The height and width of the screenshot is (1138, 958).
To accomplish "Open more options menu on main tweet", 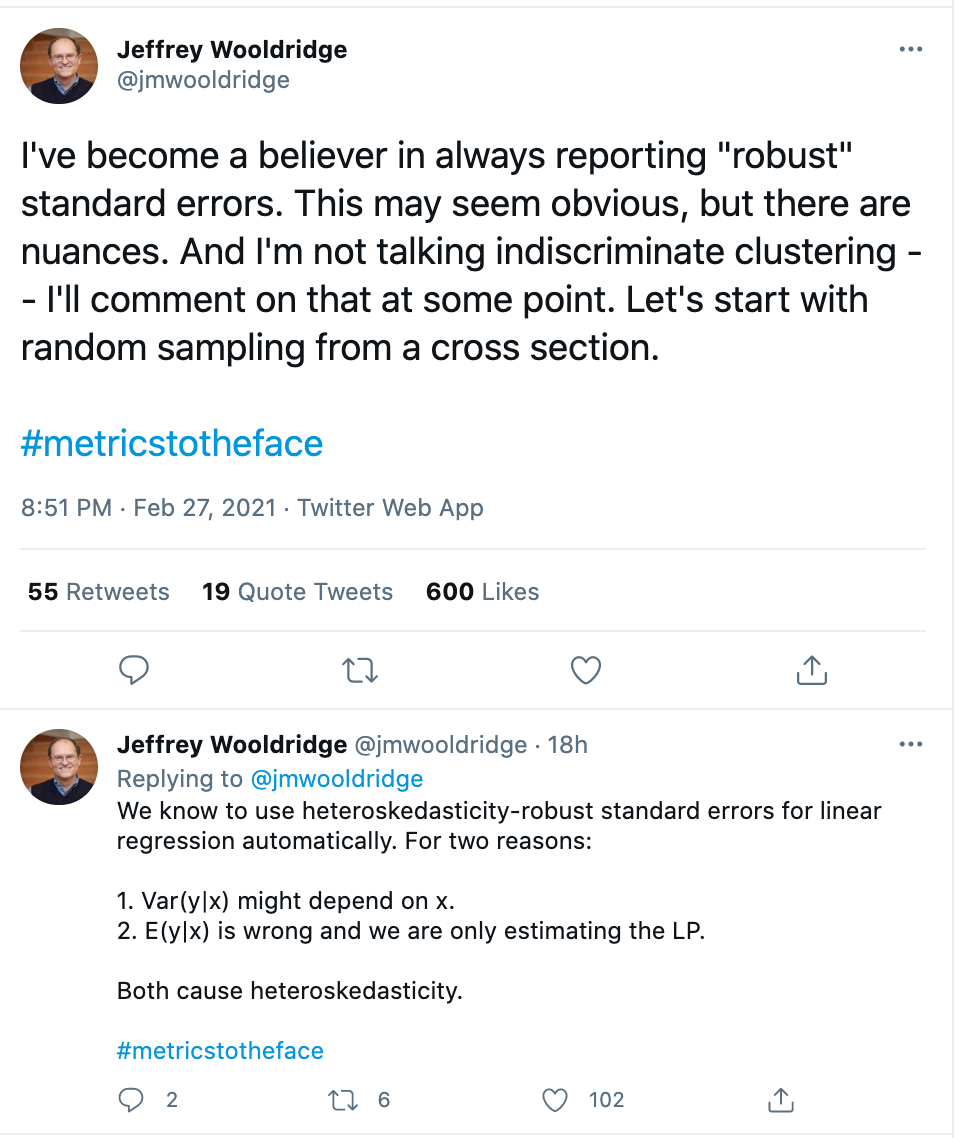I will (x=910, y=49).
